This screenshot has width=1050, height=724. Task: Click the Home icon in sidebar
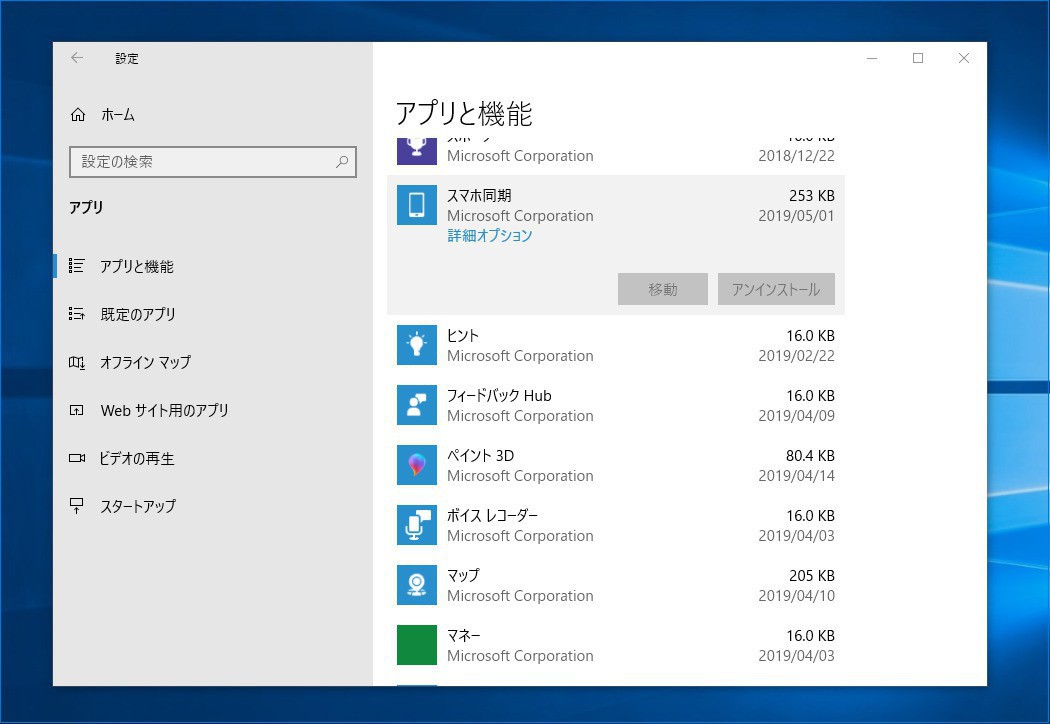coord(78,115)
